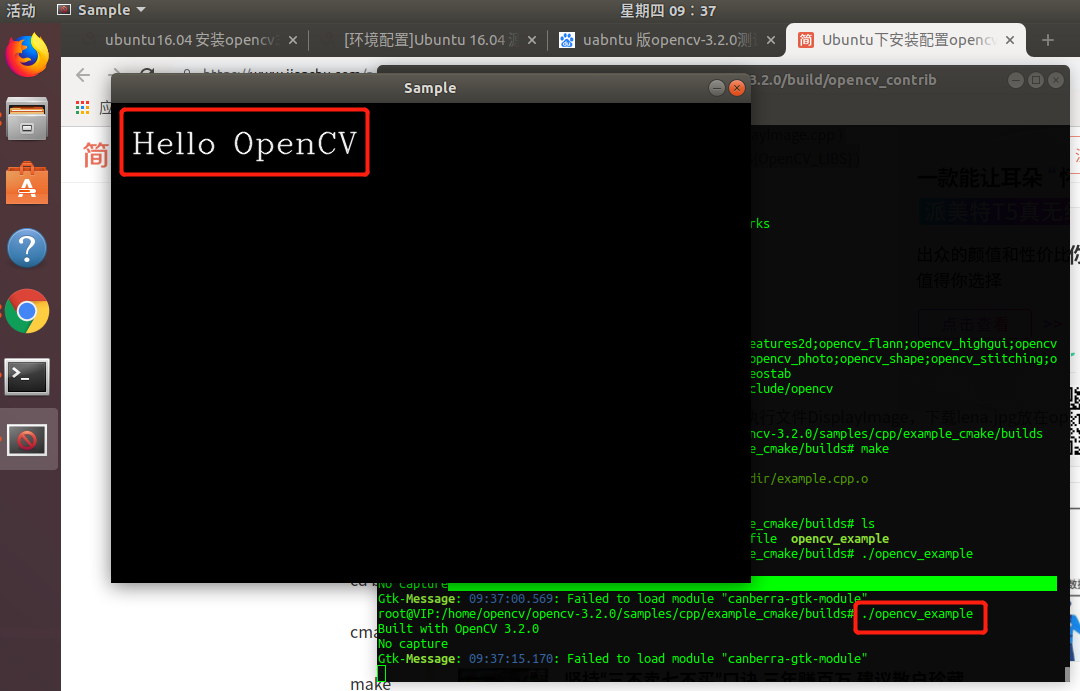Click the Firefox back navigation arrow

pyautogui.click(x=82, y=75)
